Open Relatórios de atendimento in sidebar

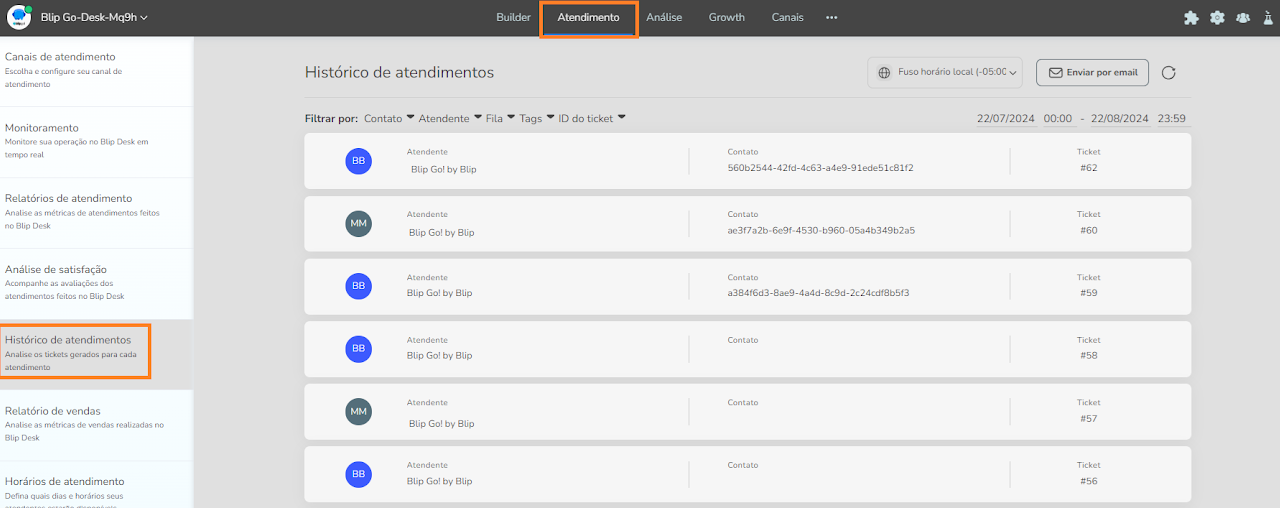68,199
